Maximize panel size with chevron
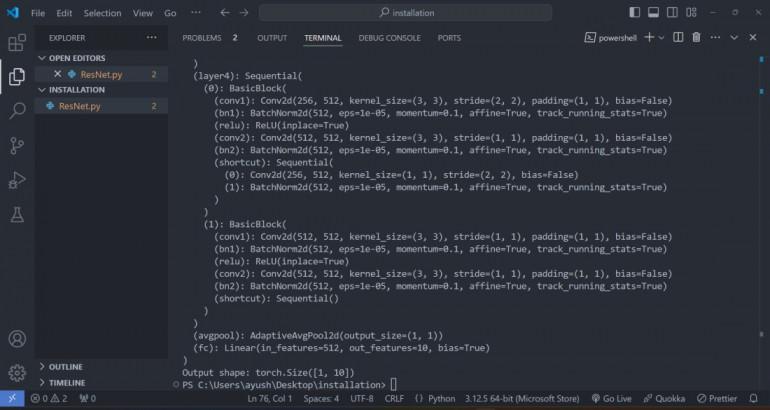 click(x=734, y=37)
